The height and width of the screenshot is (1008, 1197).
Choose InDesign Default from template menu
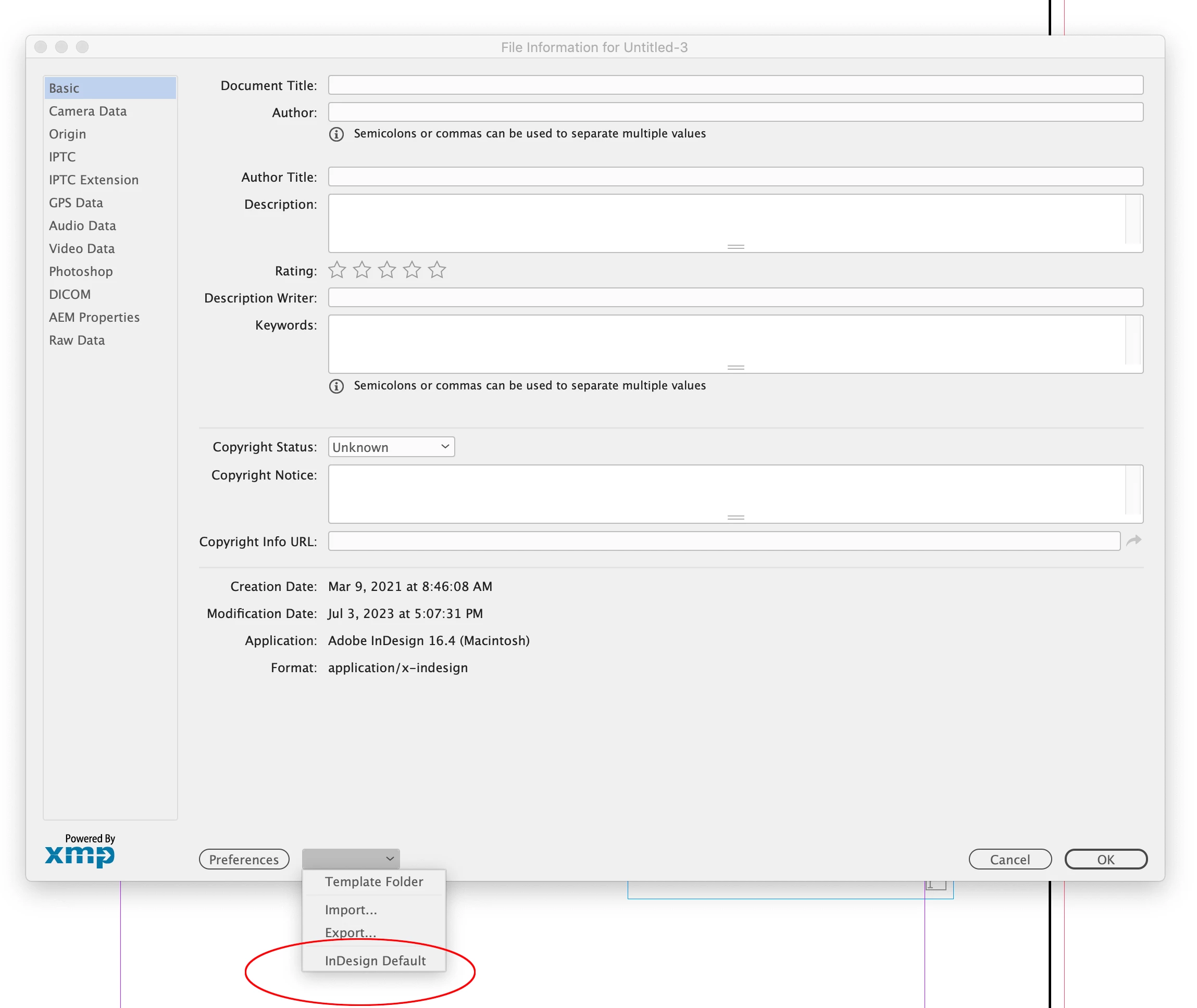coord(375,961)
